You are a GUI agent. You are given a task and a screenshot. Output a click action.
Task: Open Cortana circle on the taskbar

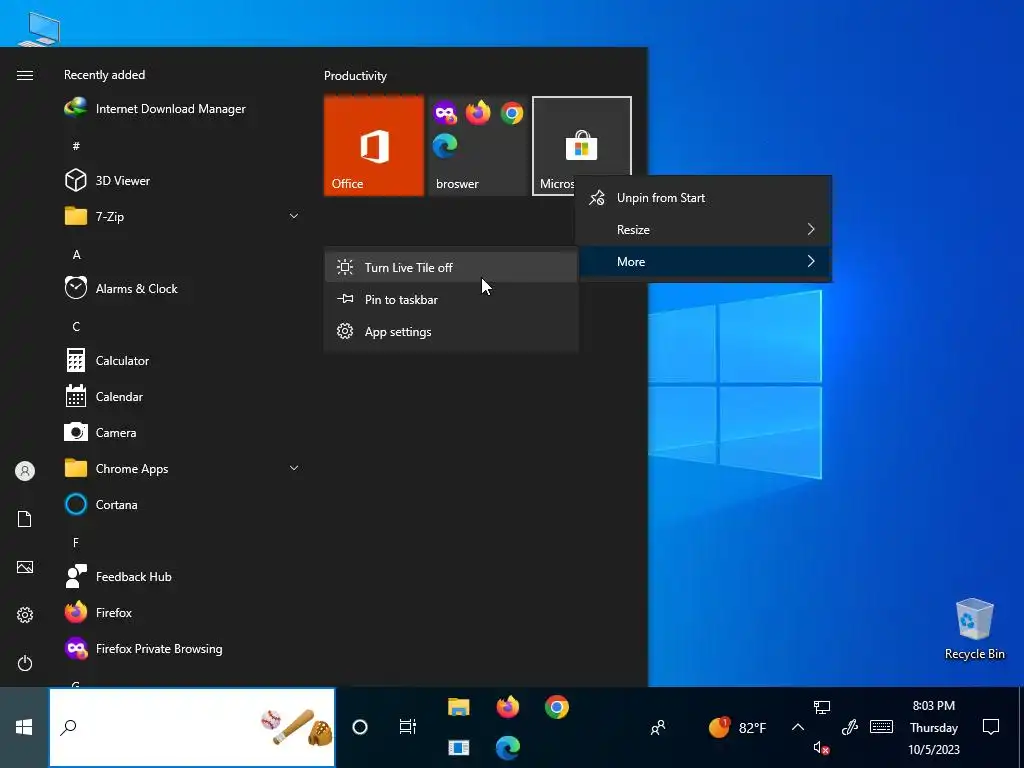[x=360, y=727]
